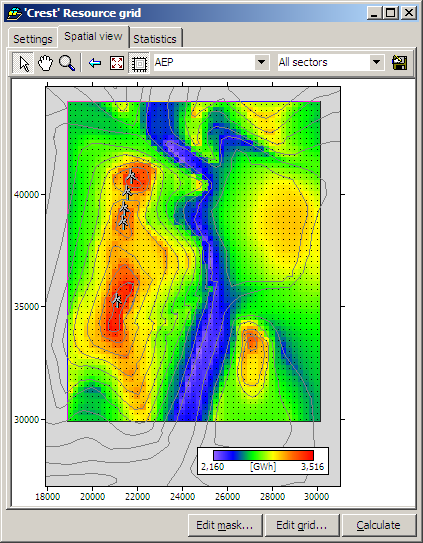The width and height of the screenshot is (423, 543).
Task: Click the Calculate button
Action: [379, 525]
